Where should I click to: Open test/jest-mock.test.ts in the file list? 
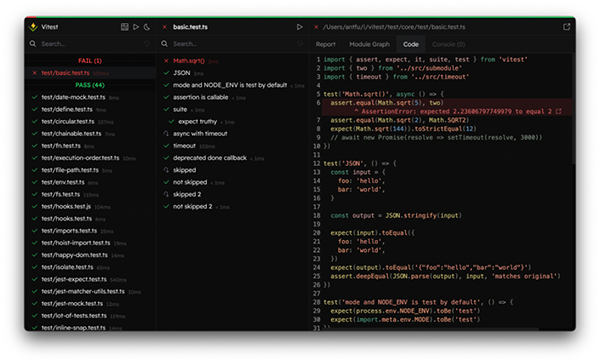[90, 304]
